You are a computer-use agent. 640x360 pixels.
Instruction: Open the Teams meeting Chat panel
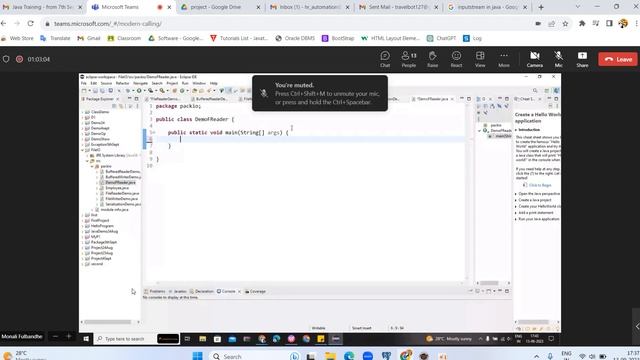tap(385, 59)
